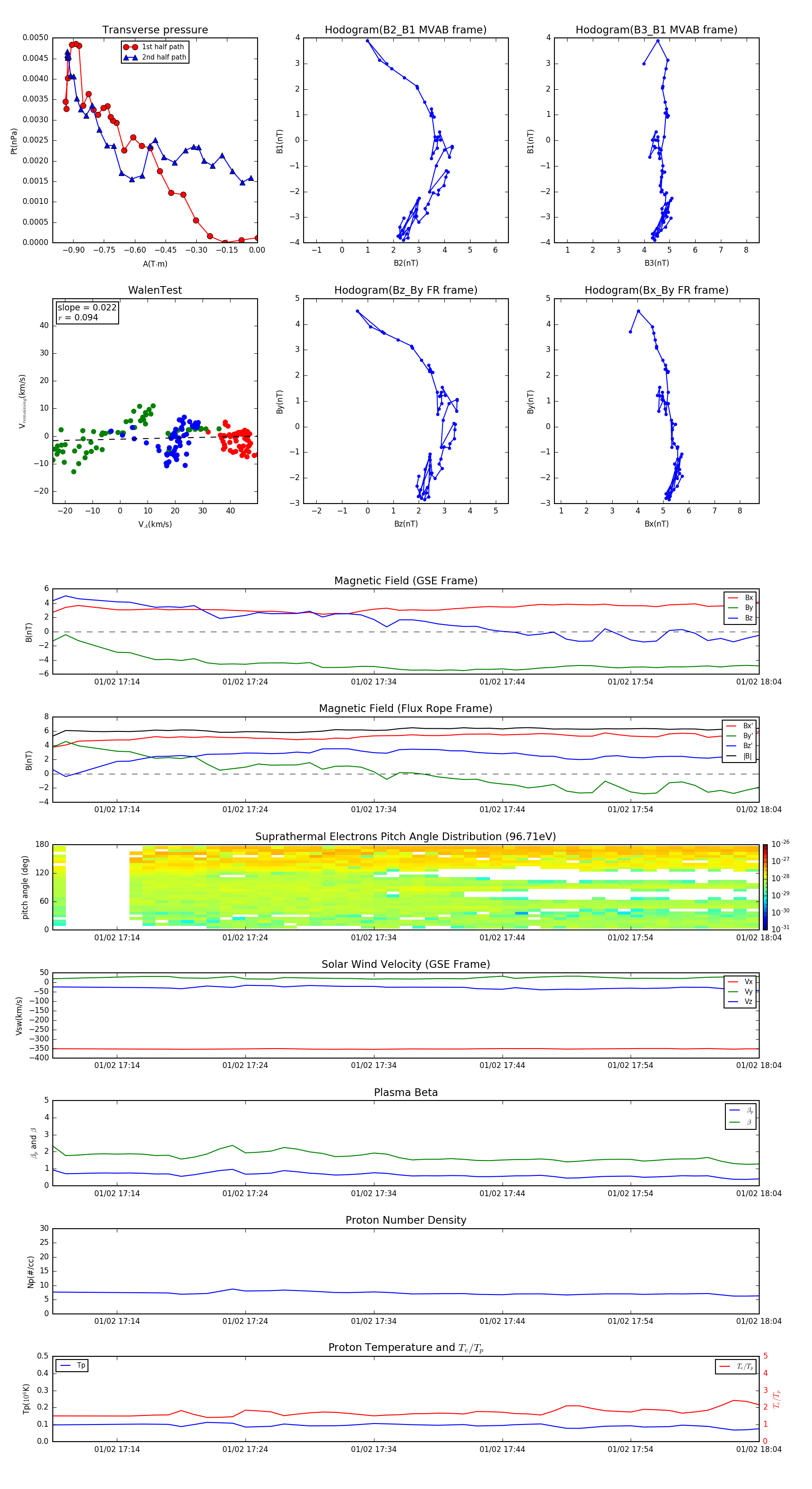Click the 'B3(nT)' x-axis label
812x1489 pixels.
point(656,263)
